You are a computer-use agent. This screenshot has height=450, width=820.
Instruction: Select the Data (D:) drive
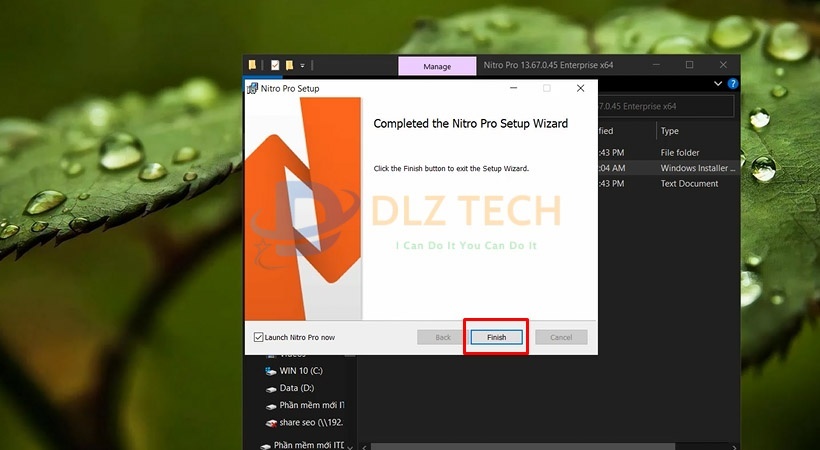click(297, 387)
